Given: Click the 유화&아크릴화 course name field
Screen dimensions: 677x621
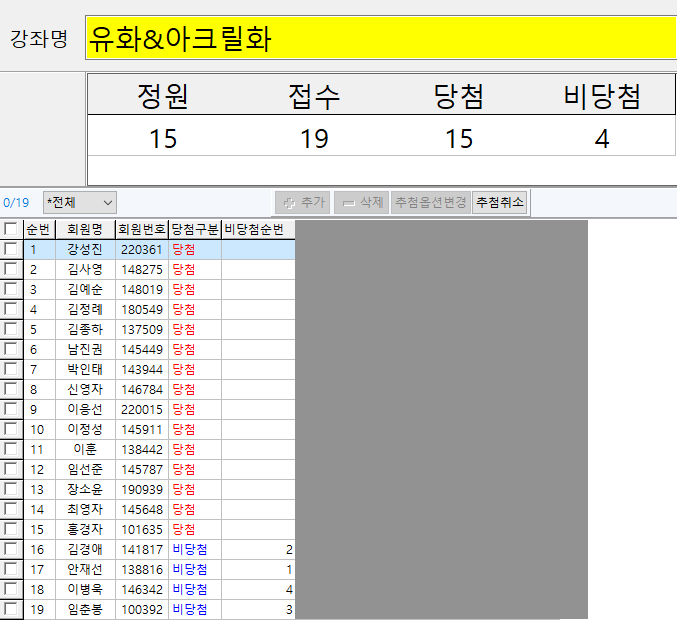Looking at the screenshot, I should pyautogui.click(x=381, y=38).
